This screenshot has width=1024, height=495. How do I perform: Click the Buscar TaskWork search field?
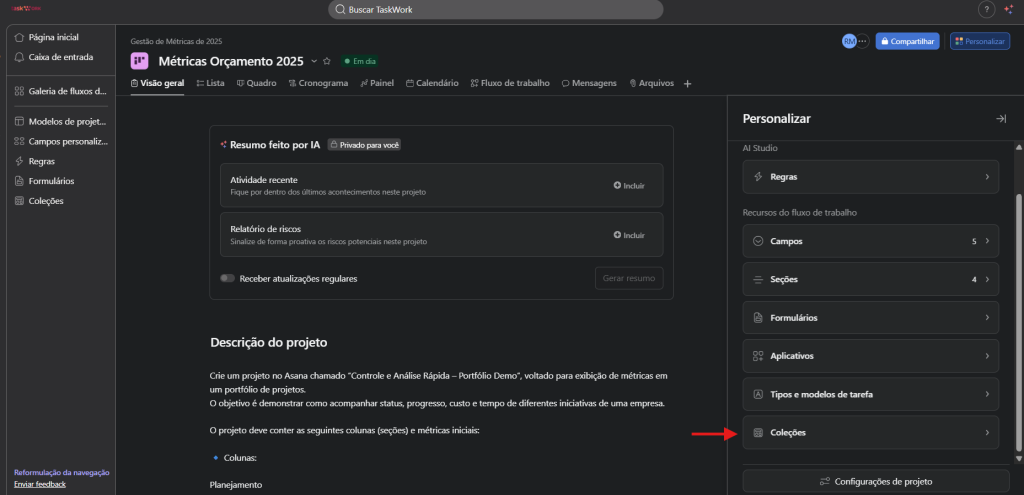495,10
